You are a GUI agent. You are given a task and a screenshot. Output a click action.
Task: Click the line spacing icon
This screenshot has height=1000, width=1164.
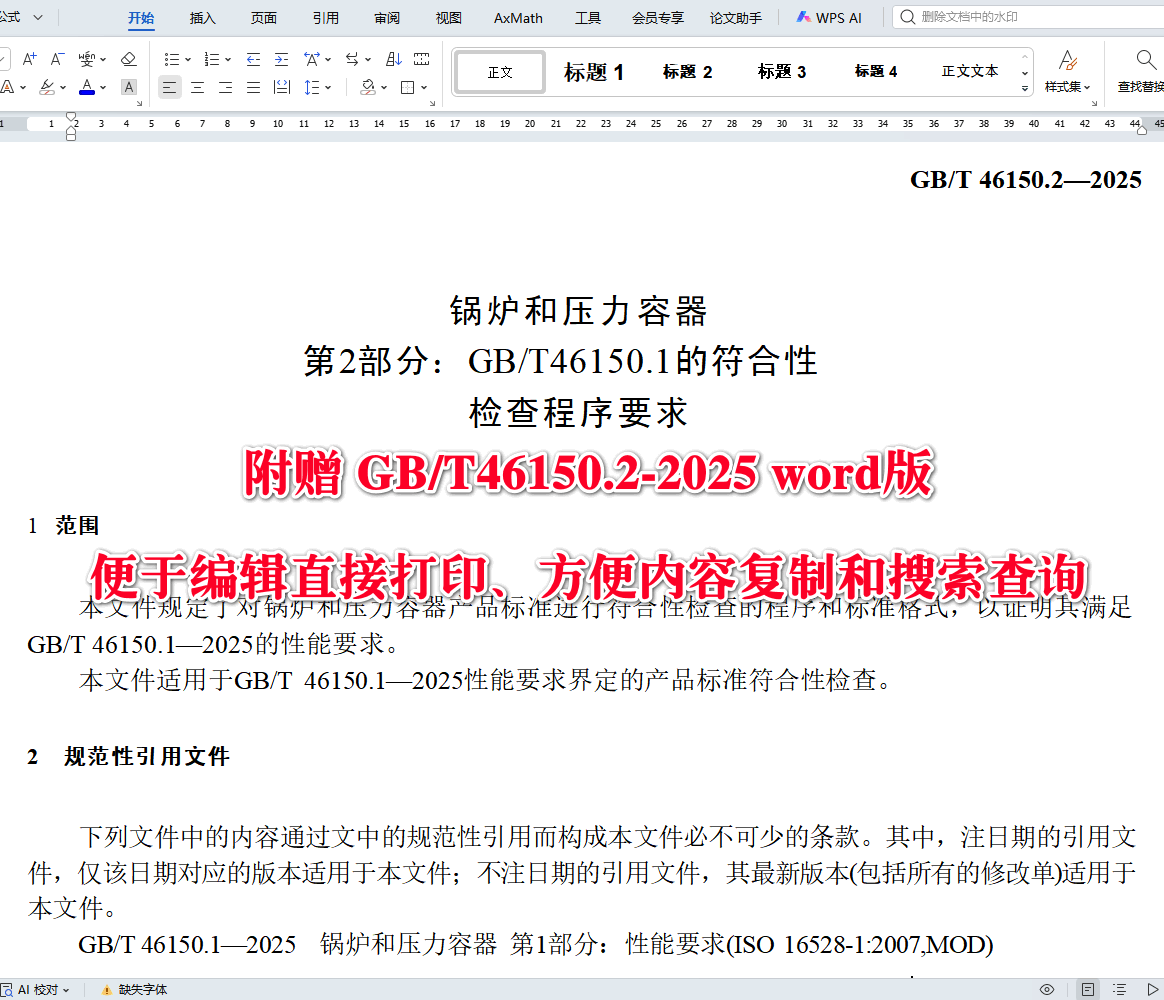[x=312, y=88]
